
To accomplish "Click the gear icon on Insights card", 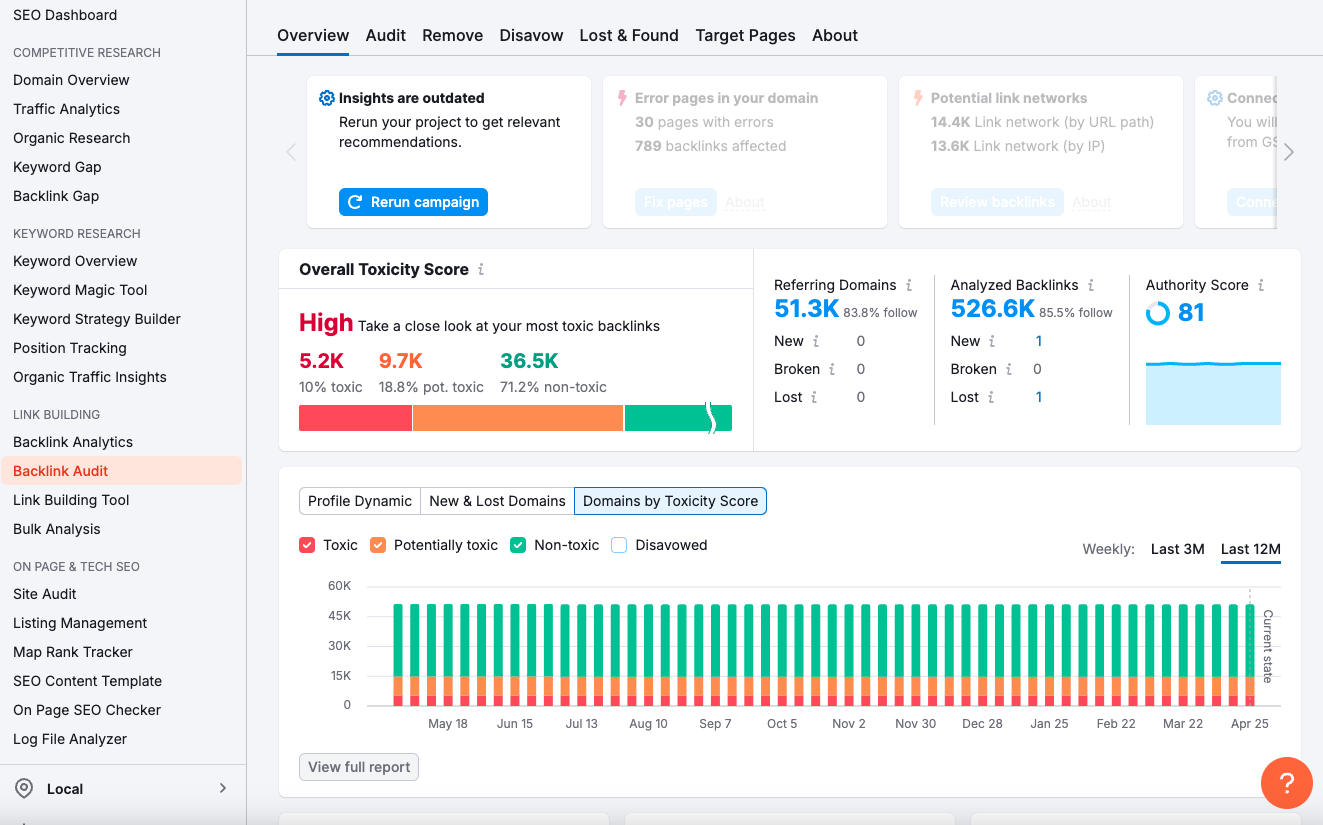I will 326,97.
